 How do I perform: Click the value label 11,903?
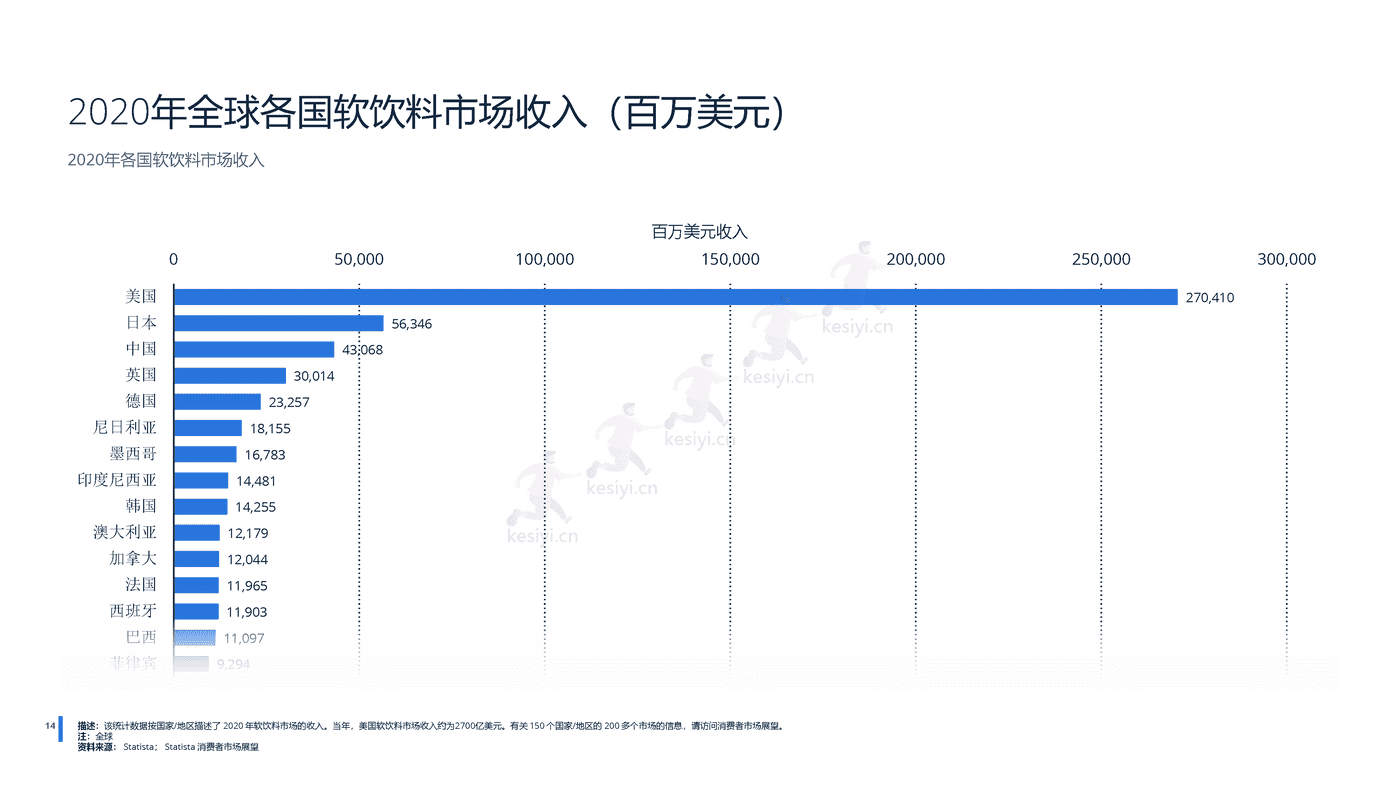click(x=247, y=612)
